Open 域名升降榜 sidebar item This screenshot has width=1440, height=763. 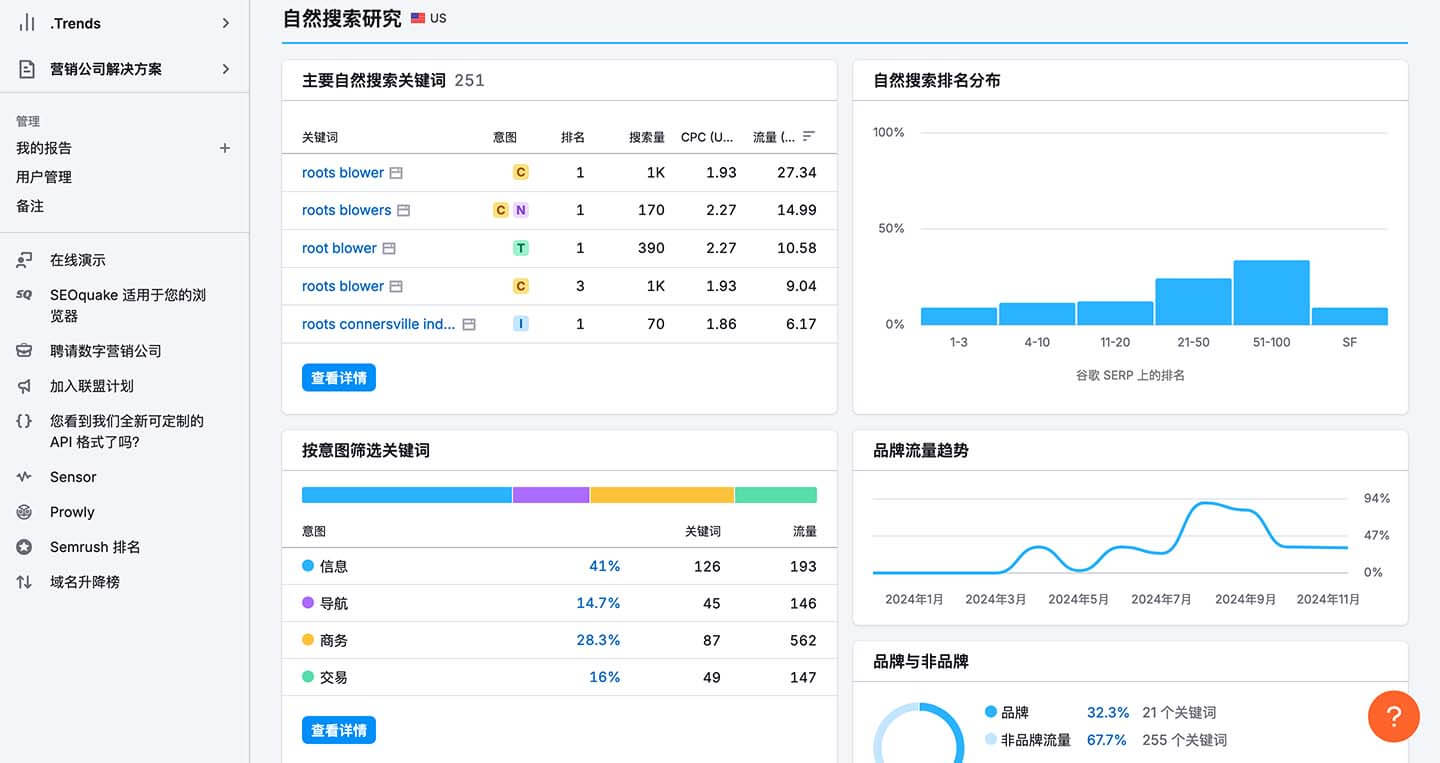[85, 582]
